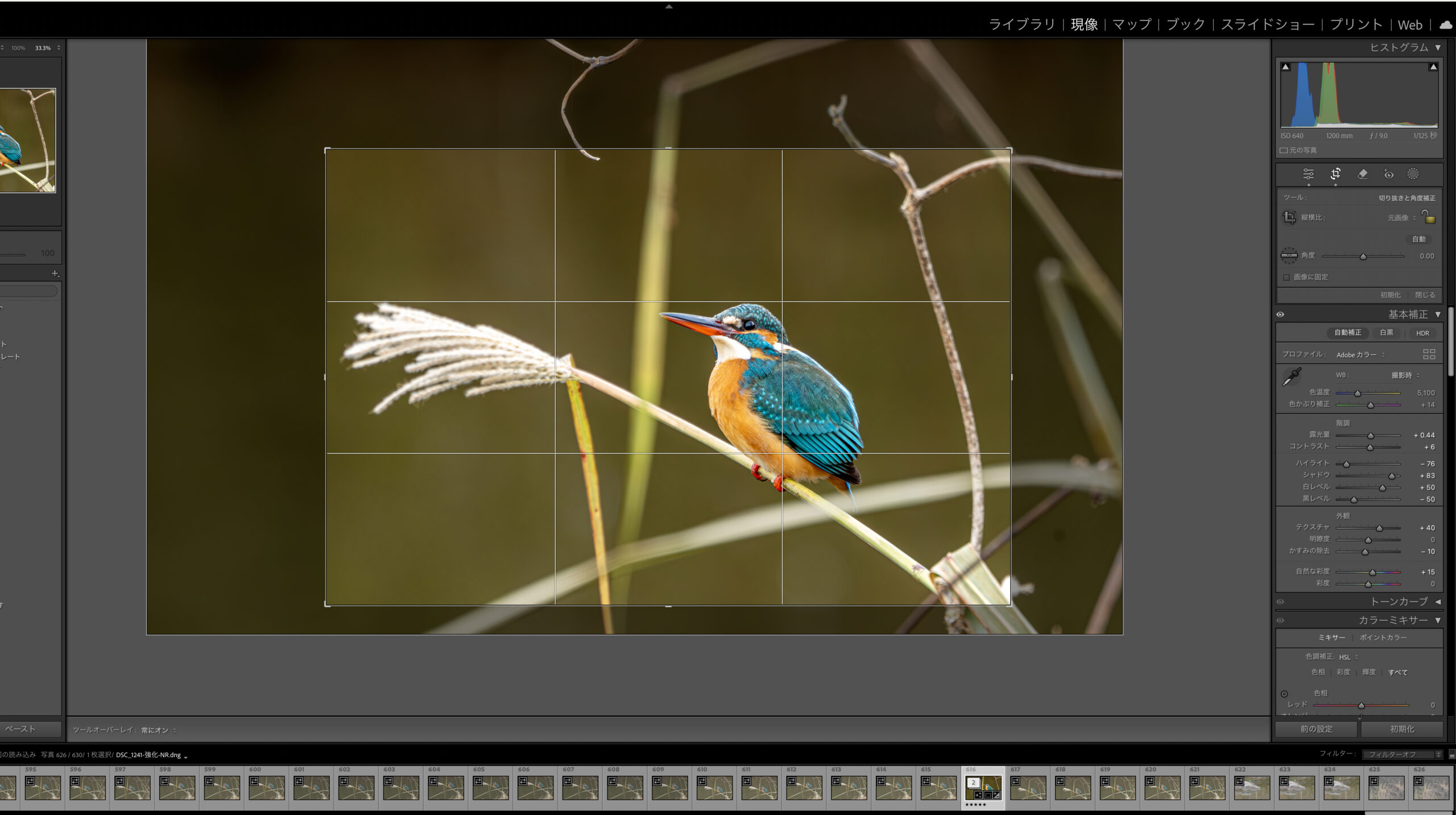Switch to the ブック module

(x=1185, y=24)
